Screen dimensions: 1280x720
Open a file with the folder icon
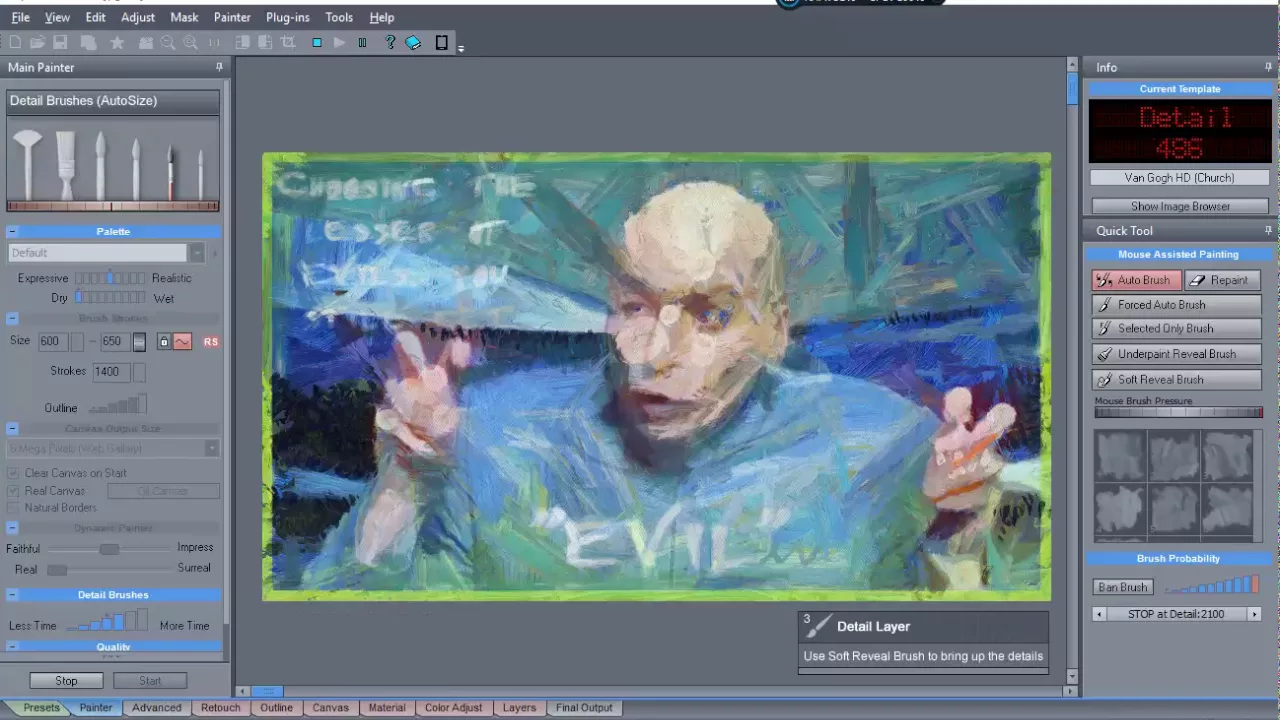coord(37,43)
